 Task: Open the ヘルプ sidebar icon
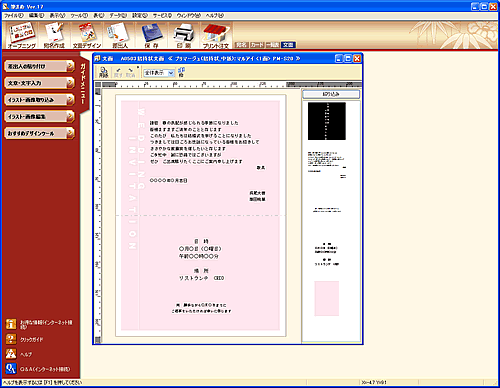click(x=11, y=354)
